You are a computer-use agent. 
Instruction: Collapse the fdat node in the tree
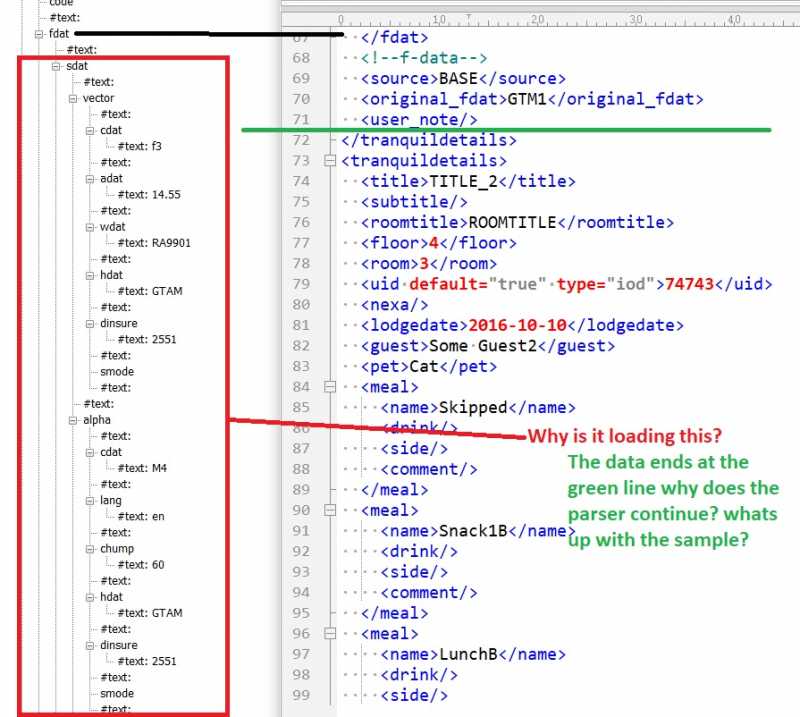40,34
